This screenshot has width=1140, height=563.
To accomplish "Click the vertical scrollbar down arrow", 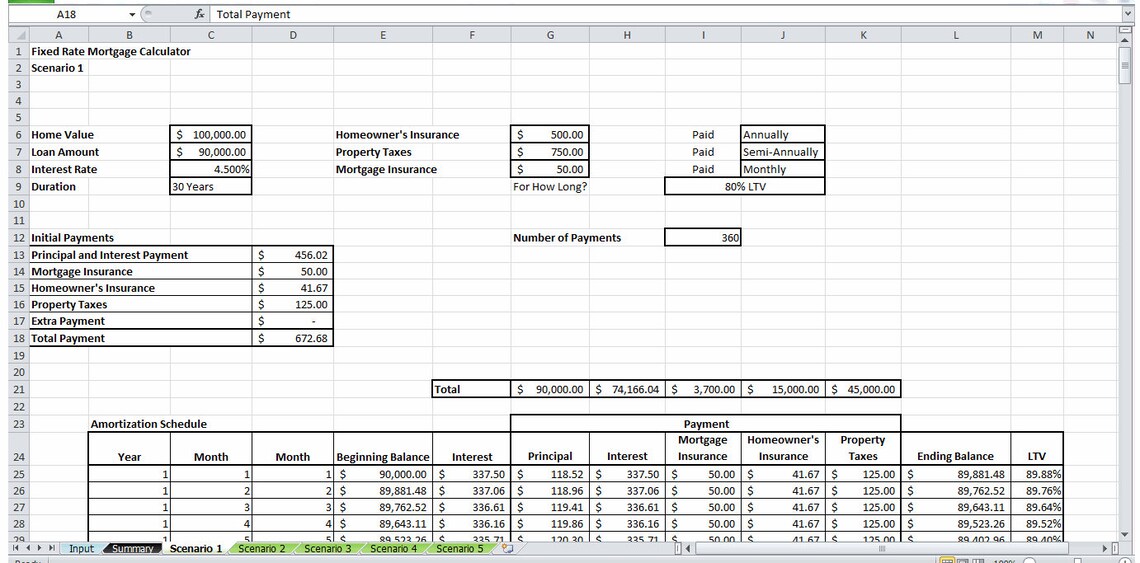I will (x=1126, y=533).
